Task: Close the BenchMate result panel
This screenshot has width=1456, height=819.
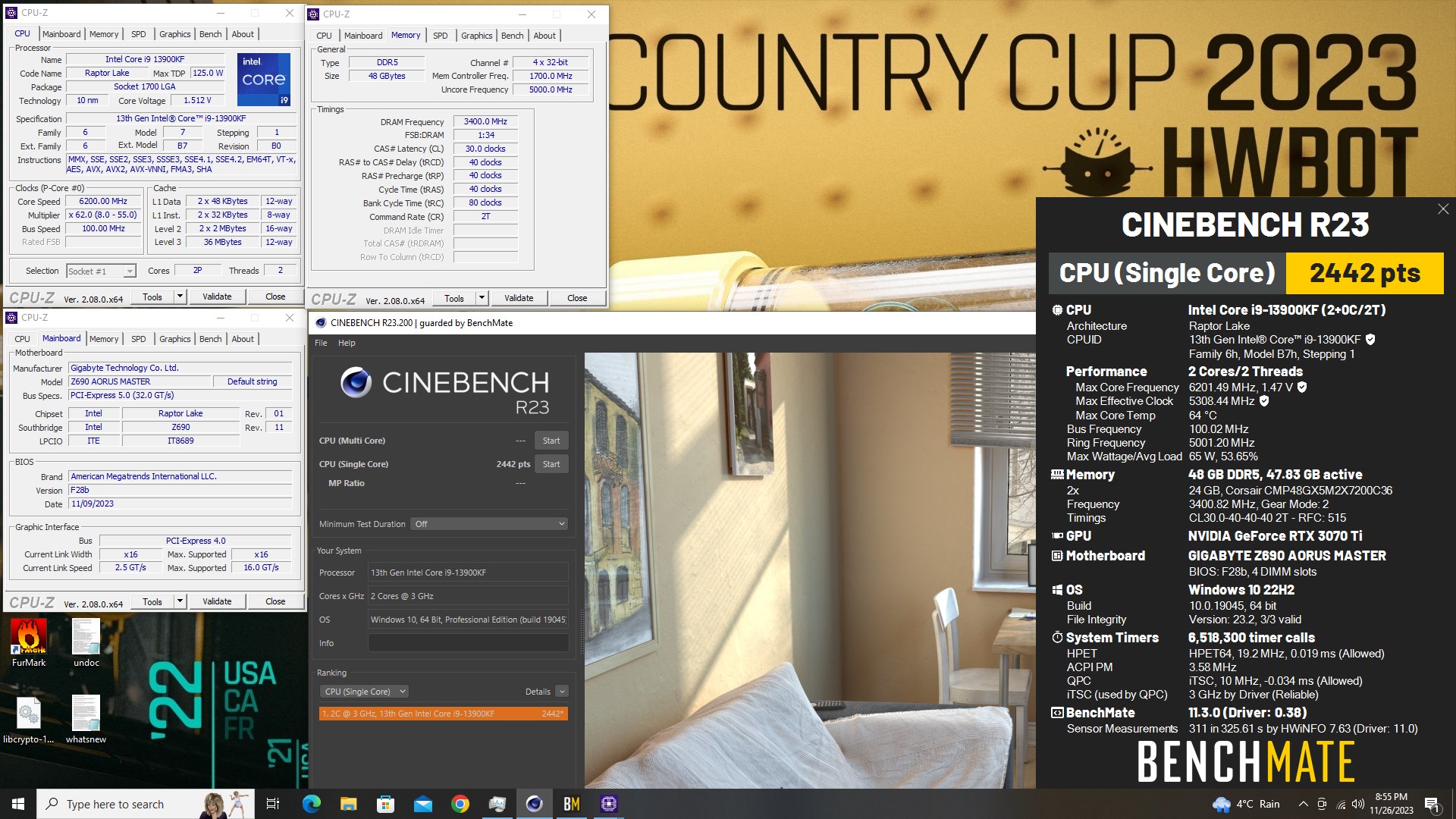Action: tap(1443, 209)
